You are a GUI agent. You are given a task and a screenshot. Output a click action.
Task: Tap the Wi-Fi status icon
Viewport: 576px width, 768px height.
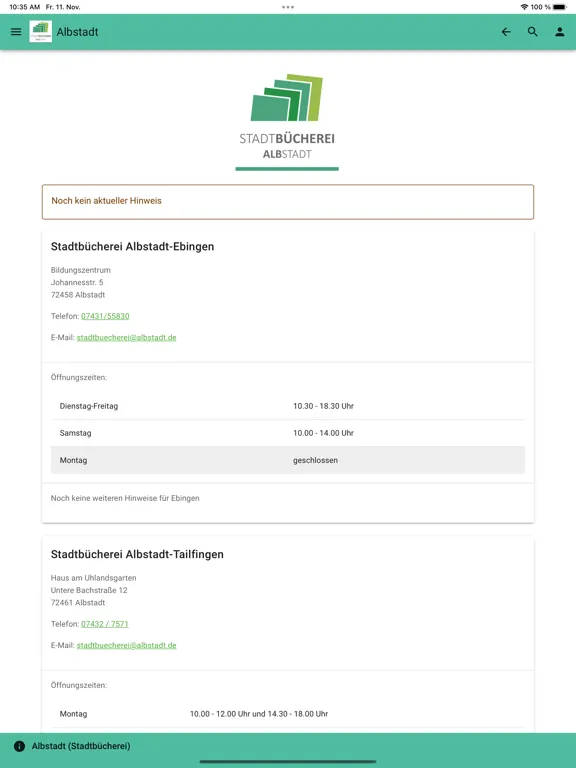[x=524, y=7]
